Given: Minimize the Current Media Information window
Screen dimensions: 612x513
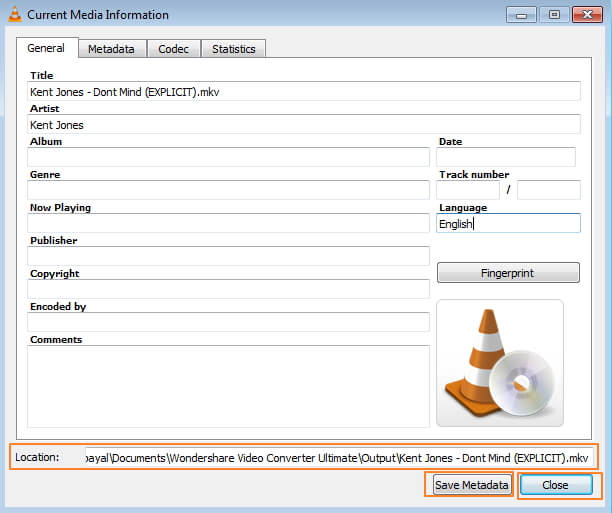Looking at the screenshot, I should tap(521, 15).
